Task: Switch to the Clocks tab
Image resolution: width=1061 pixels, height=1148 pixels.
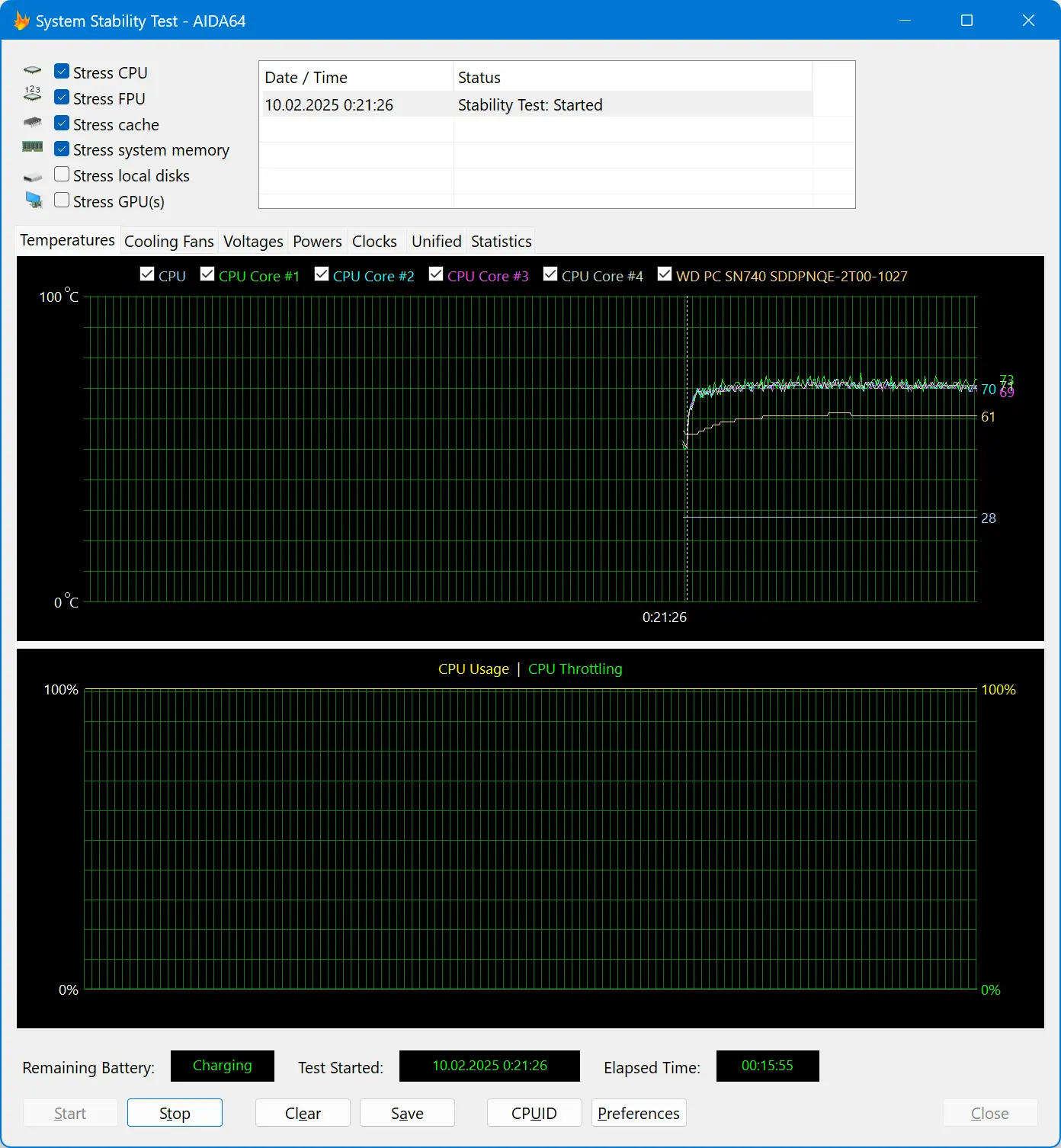Action: [374, 242]
